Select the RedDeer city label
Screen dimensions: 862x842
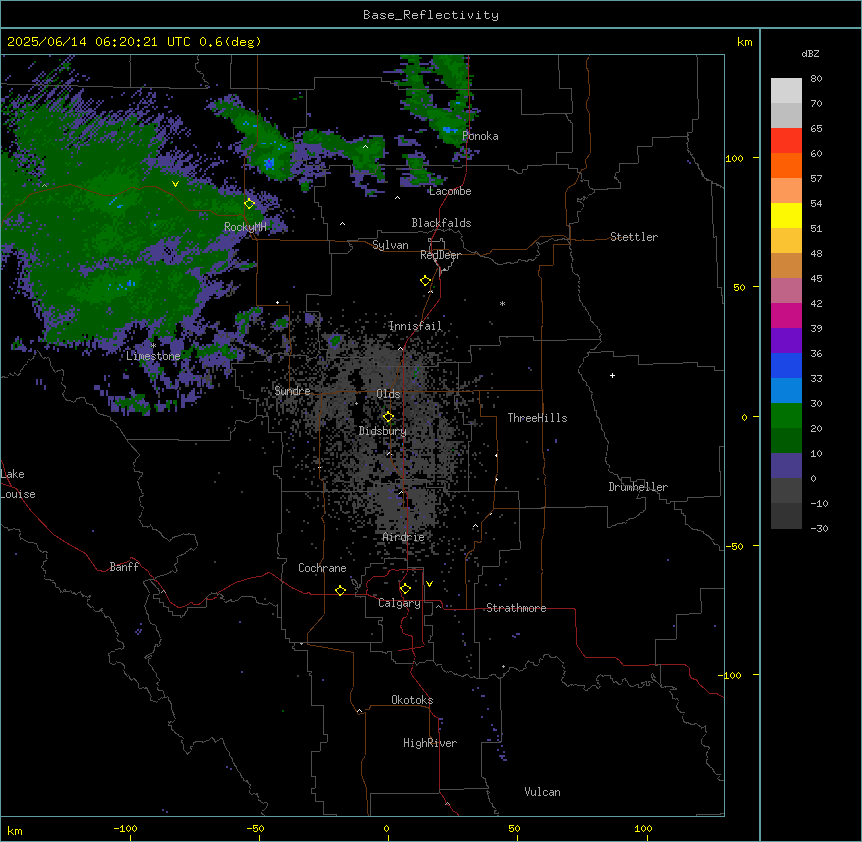point(440,255)
